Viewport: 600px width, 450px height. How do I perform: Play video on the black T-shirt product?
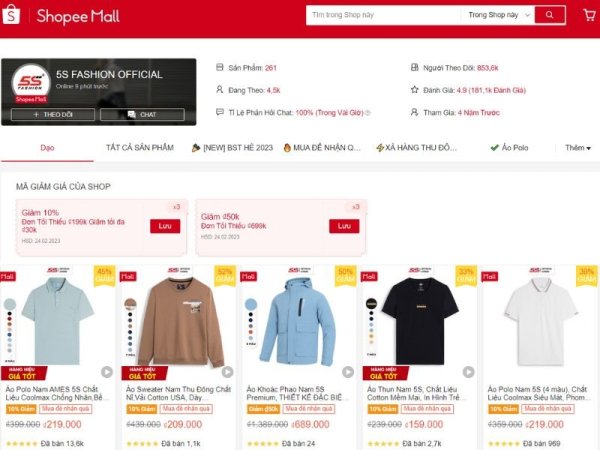click(x=468, y=372)
